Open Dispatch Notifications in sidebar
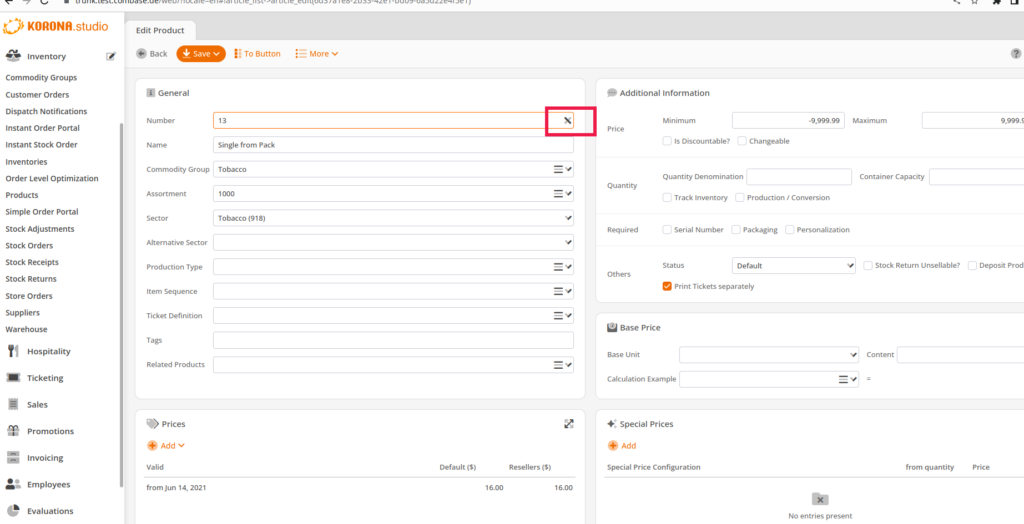Image resolution: width=1024 pixels, height=524 pixels. coord(46,111)
